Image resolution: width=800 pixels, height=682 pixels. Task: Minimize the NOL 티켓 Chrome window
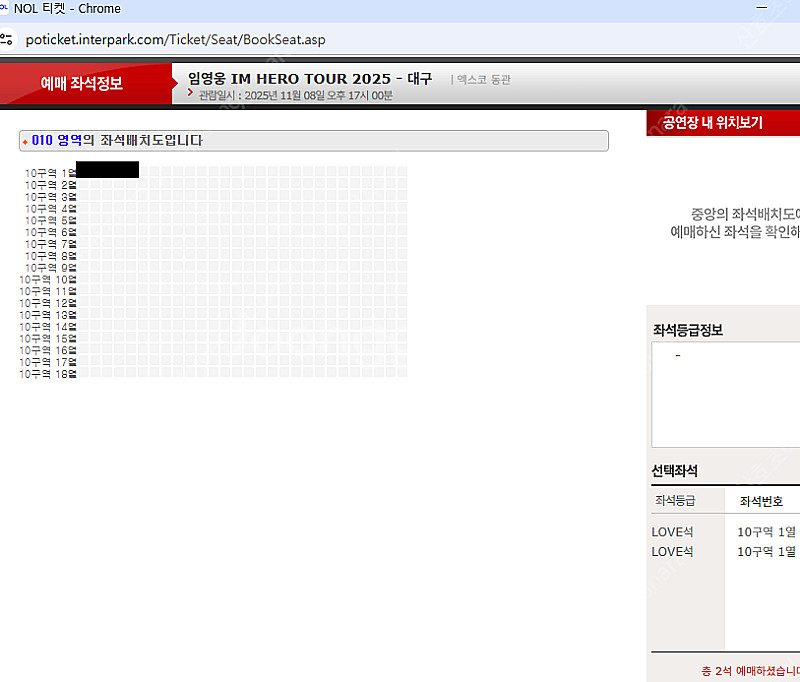coord(761,8)
